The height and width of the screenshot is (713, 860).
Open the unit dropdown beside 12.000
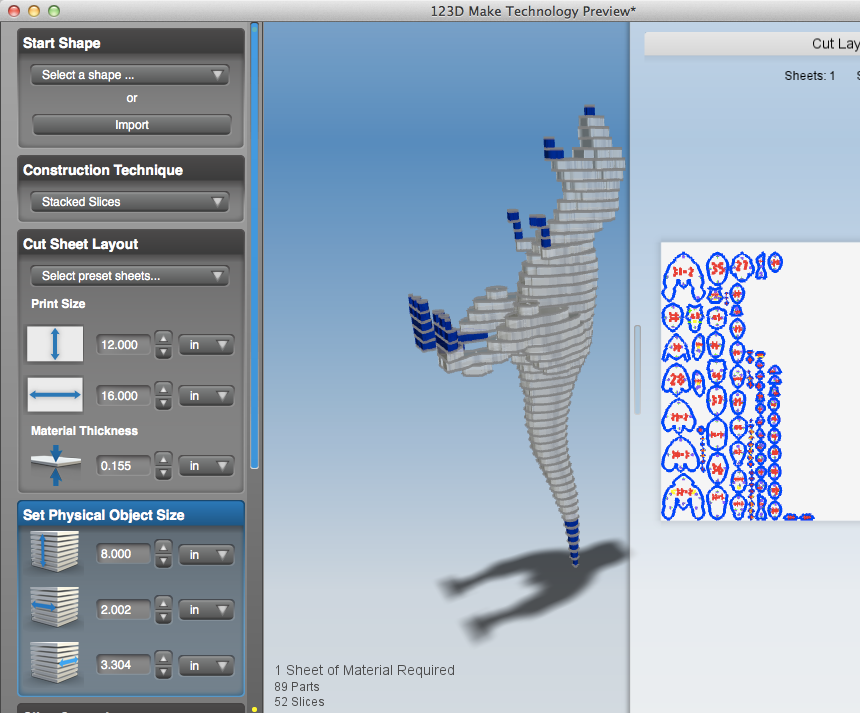pos(207,345)
